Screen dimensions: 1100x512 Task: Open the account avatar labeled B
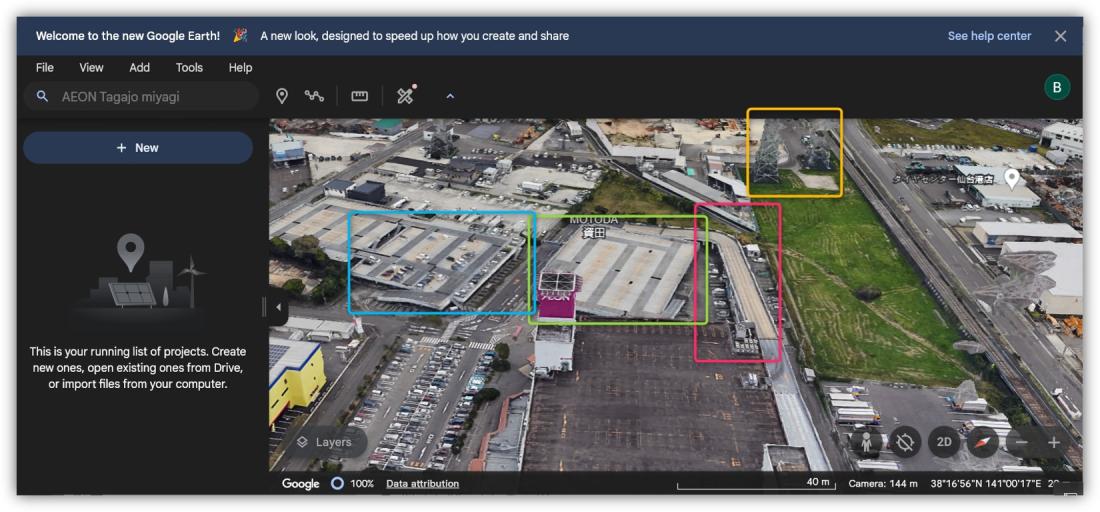[x=1057, y=88]
